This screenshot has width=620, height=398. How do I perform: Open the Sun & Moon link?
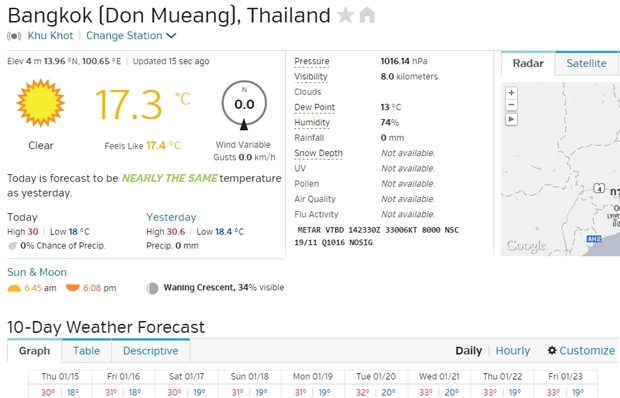pos(37,272)
